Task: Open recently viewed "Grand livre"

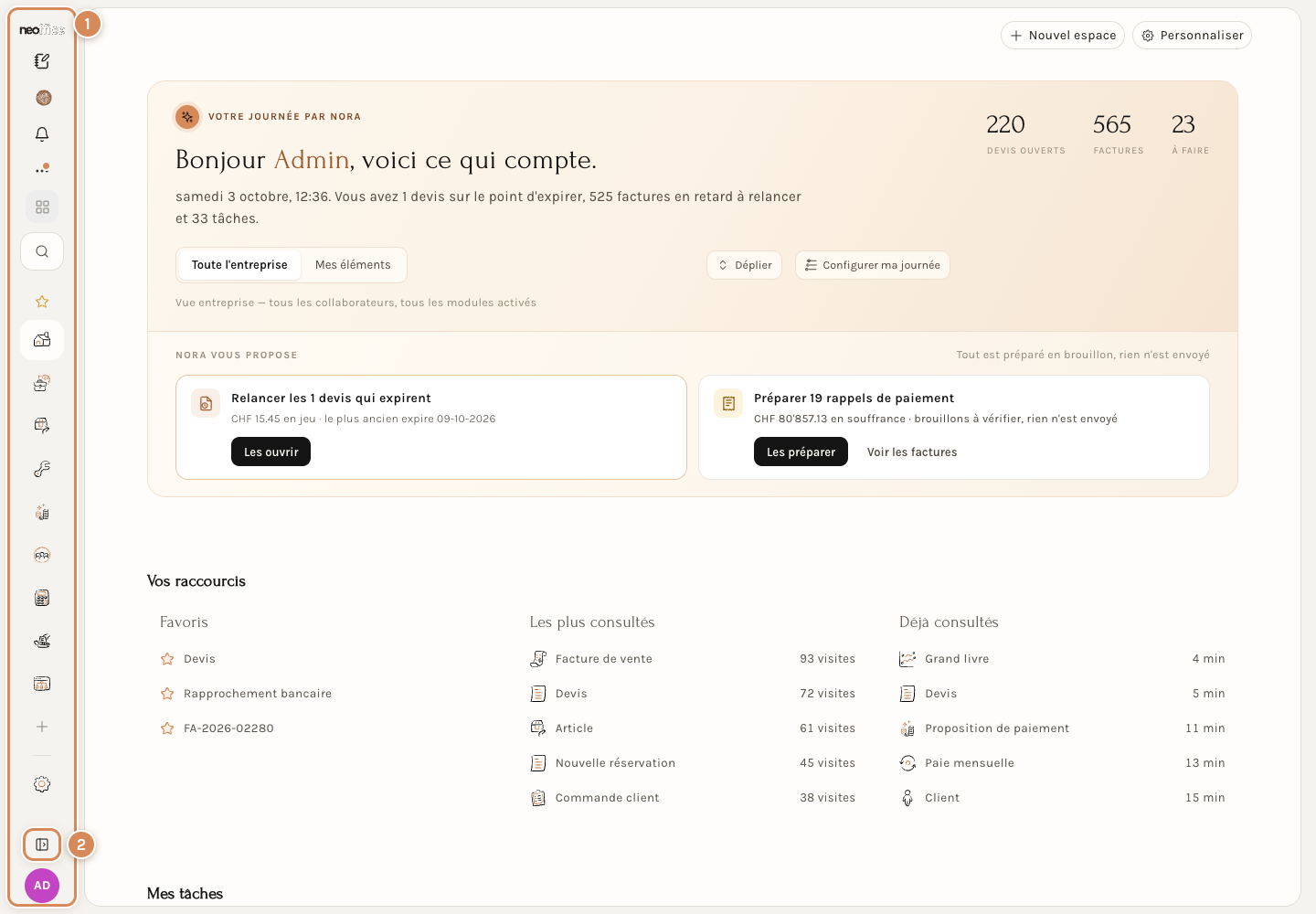Action: tap(1062, 659)
